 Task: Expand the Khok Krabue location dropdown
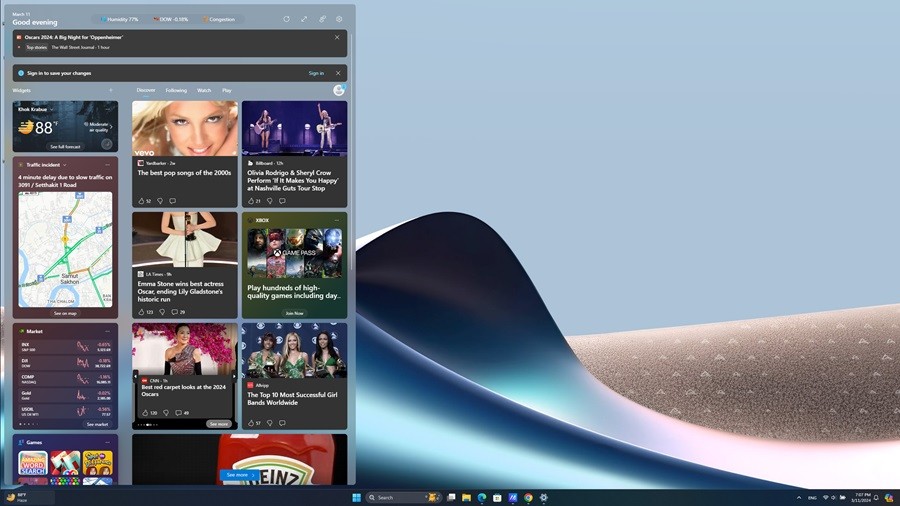tap(50, 109)
